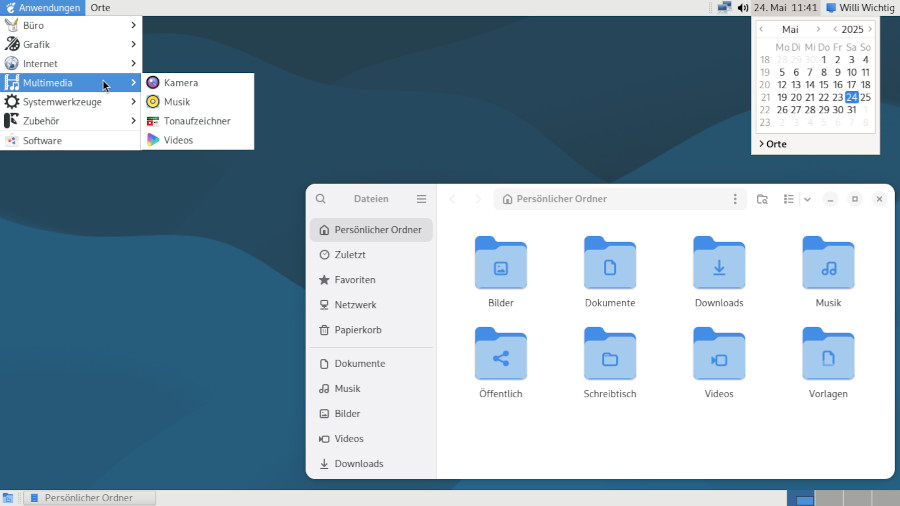This screenshot has width=900, height=506.
Task: Open the Software center entry
Action: coord(70,141)
